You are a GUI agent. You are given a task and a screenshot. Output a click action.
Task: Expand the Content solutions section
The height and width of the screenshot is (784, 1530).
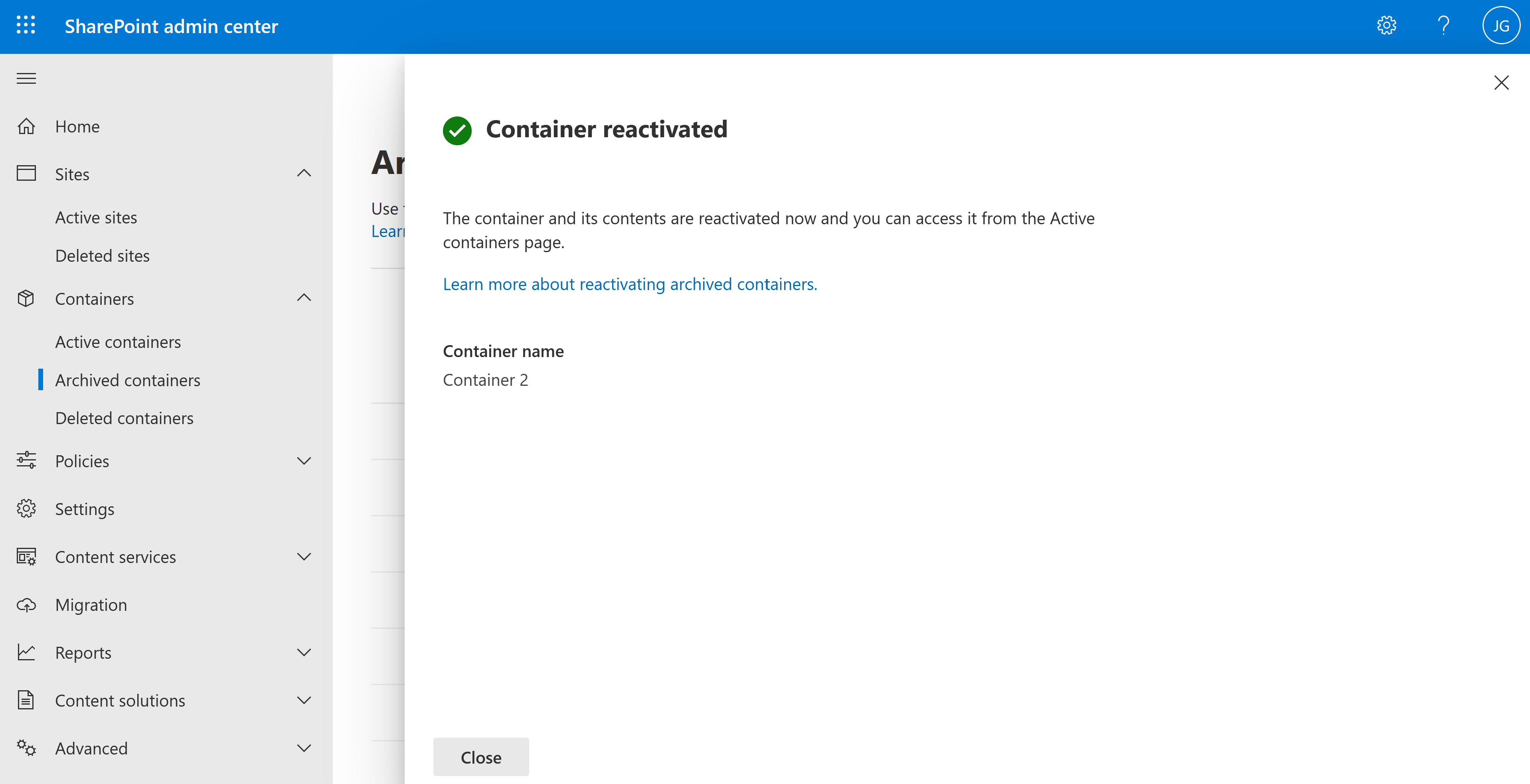[304, 700]
